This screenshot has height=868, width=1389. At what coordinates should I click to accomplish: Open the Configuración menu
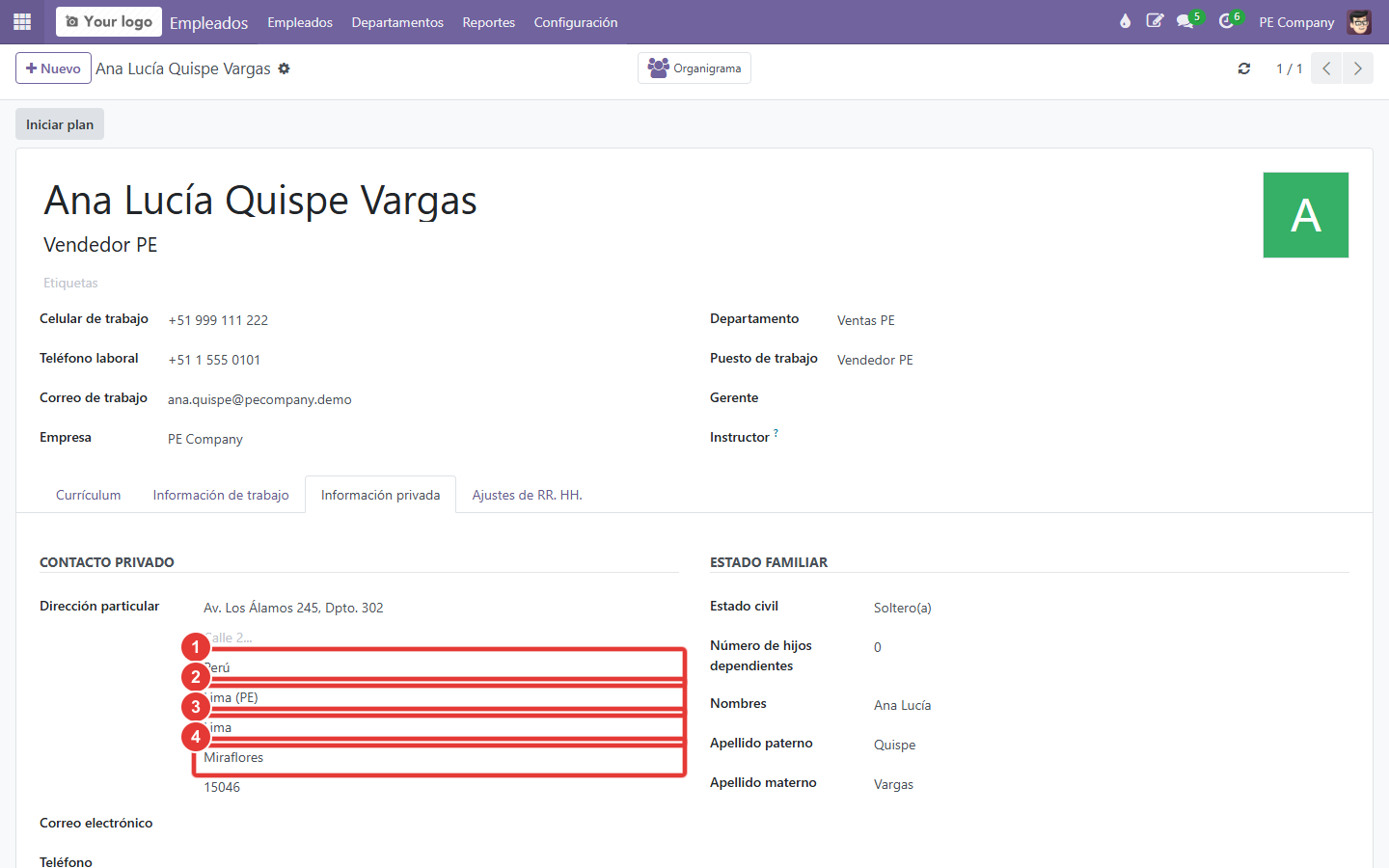[x=576, y=22]
